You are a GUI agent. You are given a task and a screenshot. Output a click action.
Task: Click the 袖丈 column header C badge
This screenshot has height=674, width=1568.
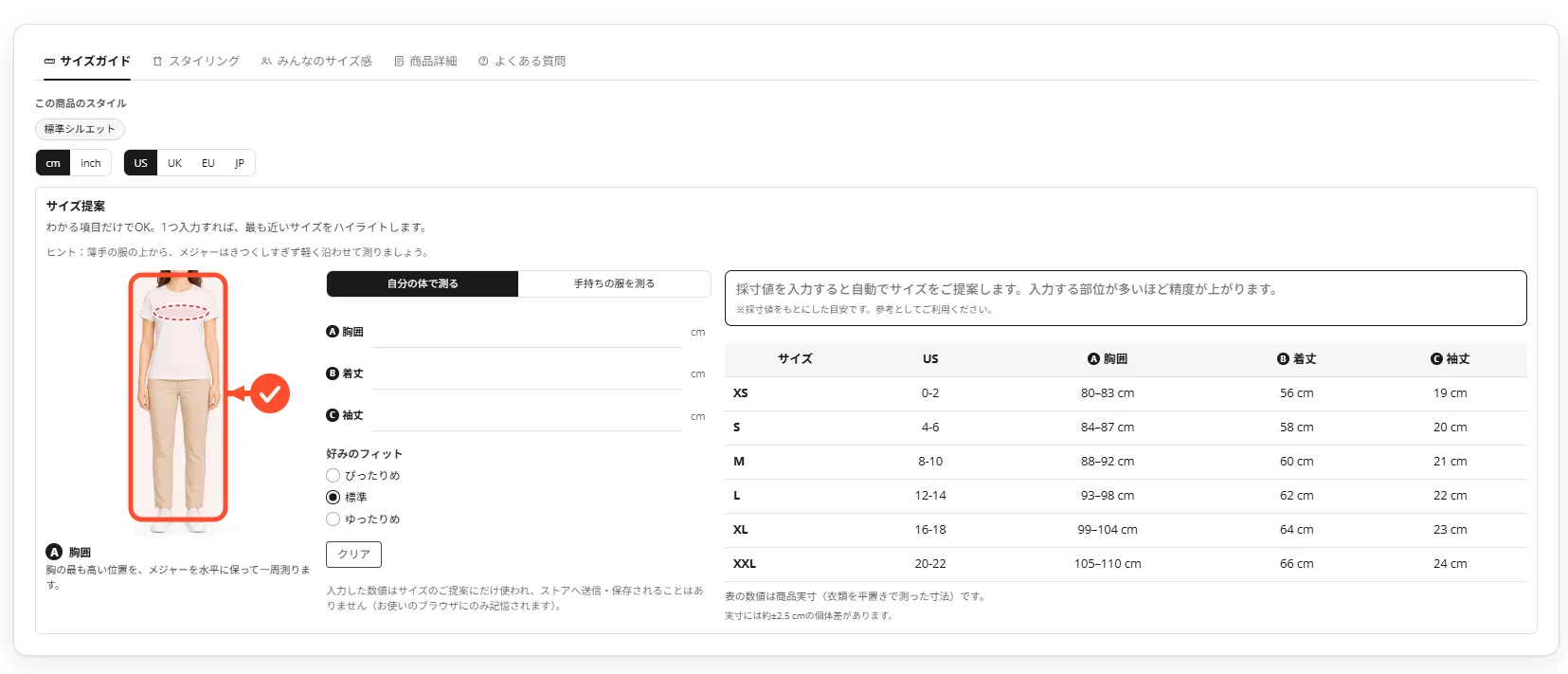[x=1436, y=359]
